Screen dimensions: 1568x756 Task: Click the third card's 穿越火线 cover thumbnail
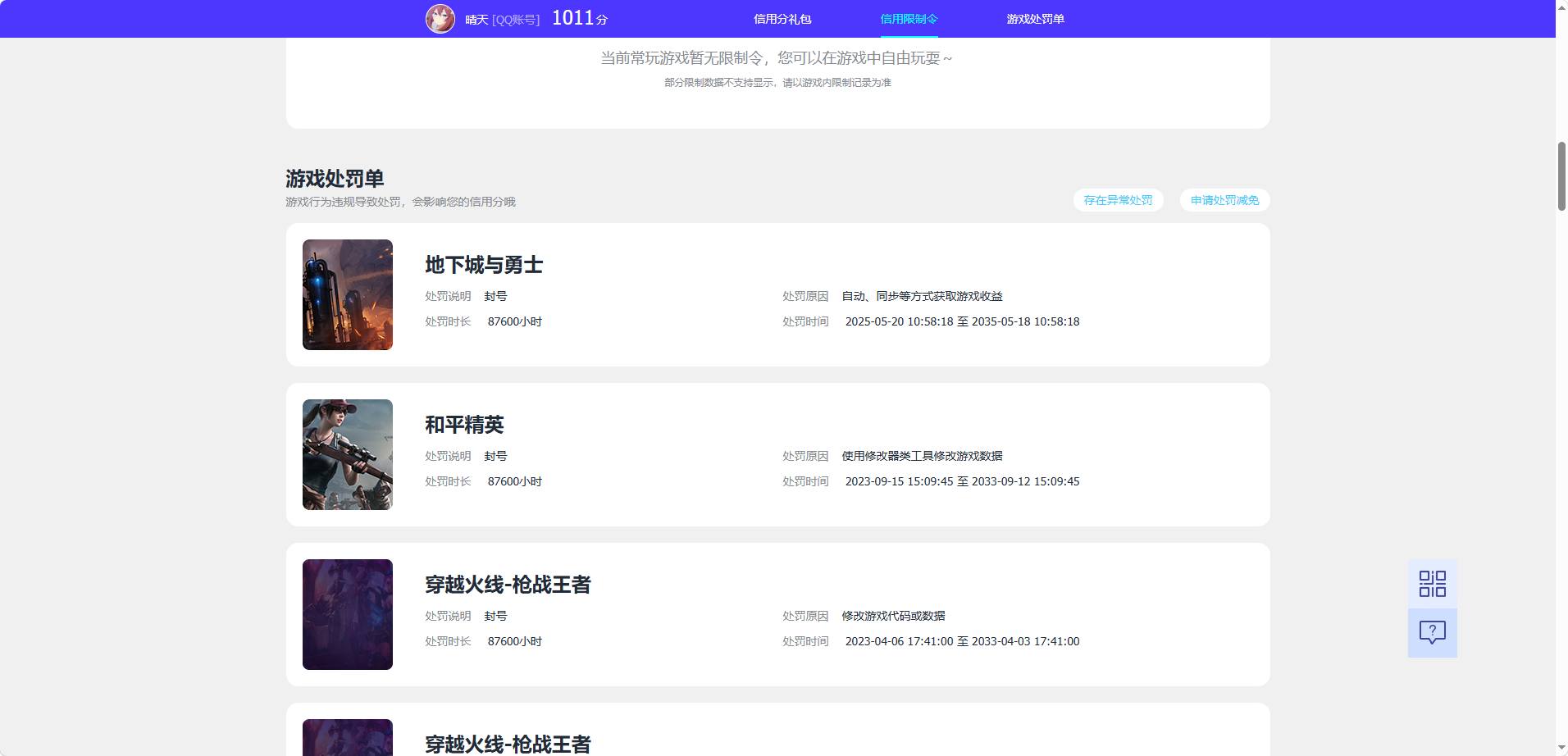[x=348, y=614]
